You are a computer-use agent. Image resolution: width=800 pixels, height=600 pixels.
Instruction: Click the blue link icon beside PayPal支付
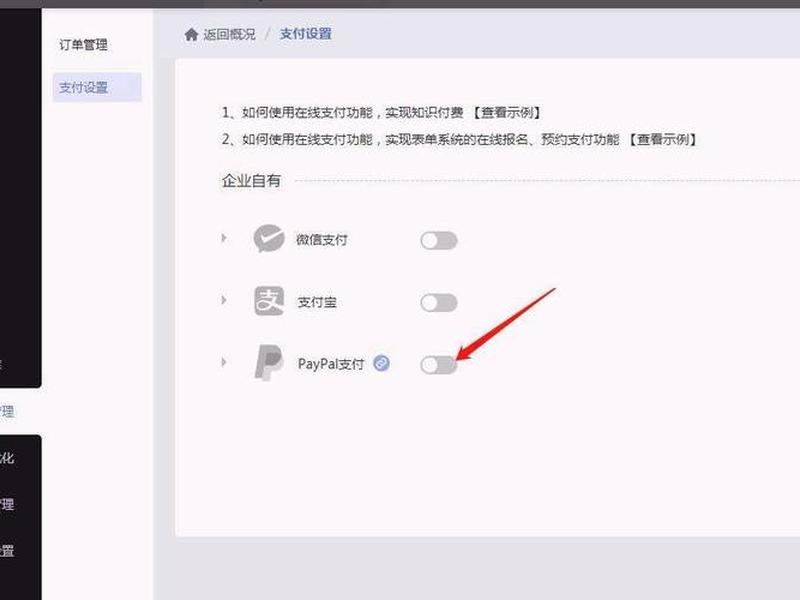click(x=381, y=363)
